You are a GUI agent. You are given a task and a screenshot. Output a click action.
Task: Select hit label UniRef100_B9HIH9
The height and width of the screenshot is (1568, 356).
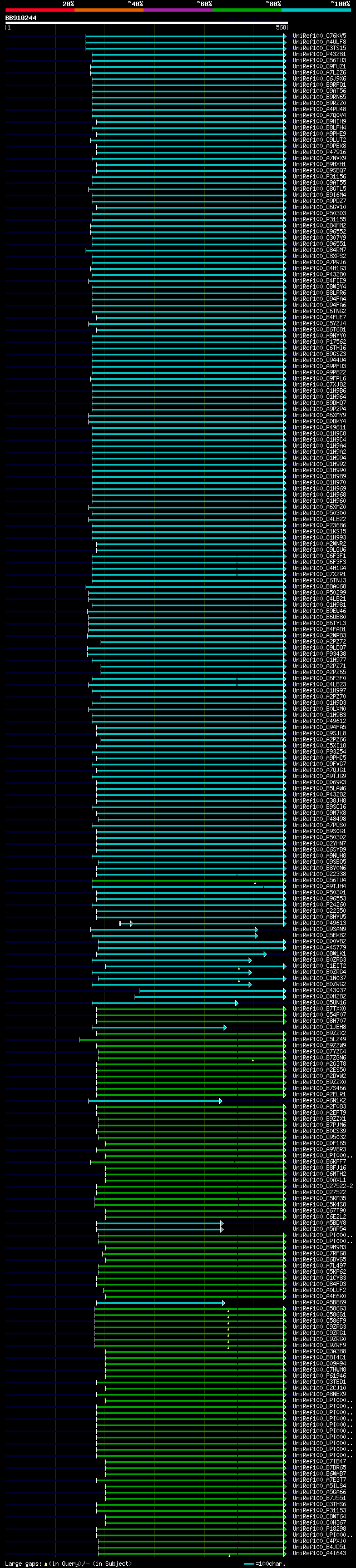(319, 122)
